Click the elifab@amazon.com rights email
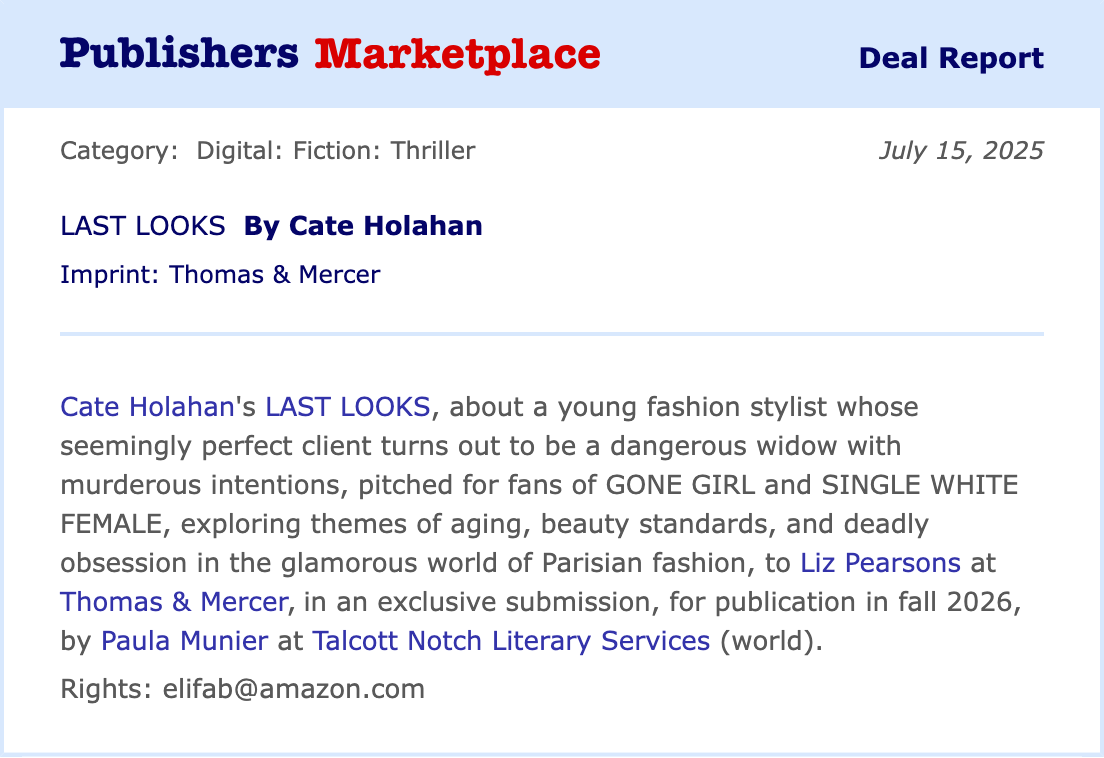The image size is (1104, 758). point(294,689)
